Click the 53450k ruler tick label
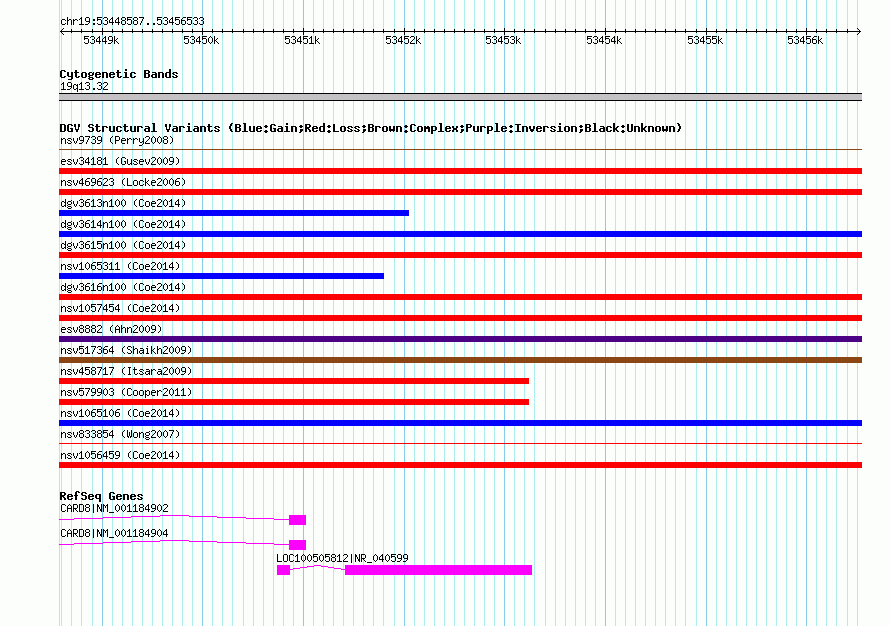 tap(201, 40)
